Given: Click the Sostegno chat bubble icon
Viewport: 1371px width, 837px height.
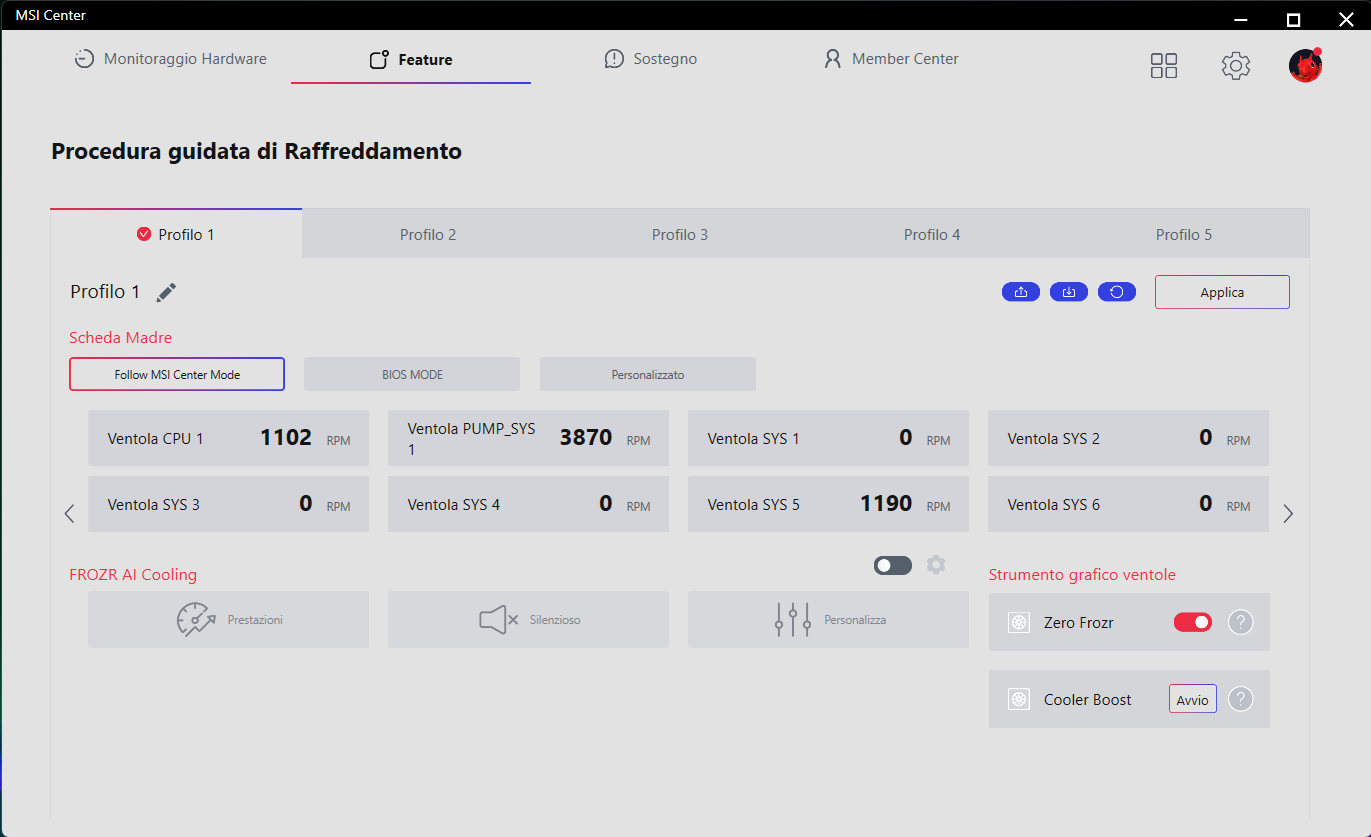Looking at the screenshot, I should 614,59.
